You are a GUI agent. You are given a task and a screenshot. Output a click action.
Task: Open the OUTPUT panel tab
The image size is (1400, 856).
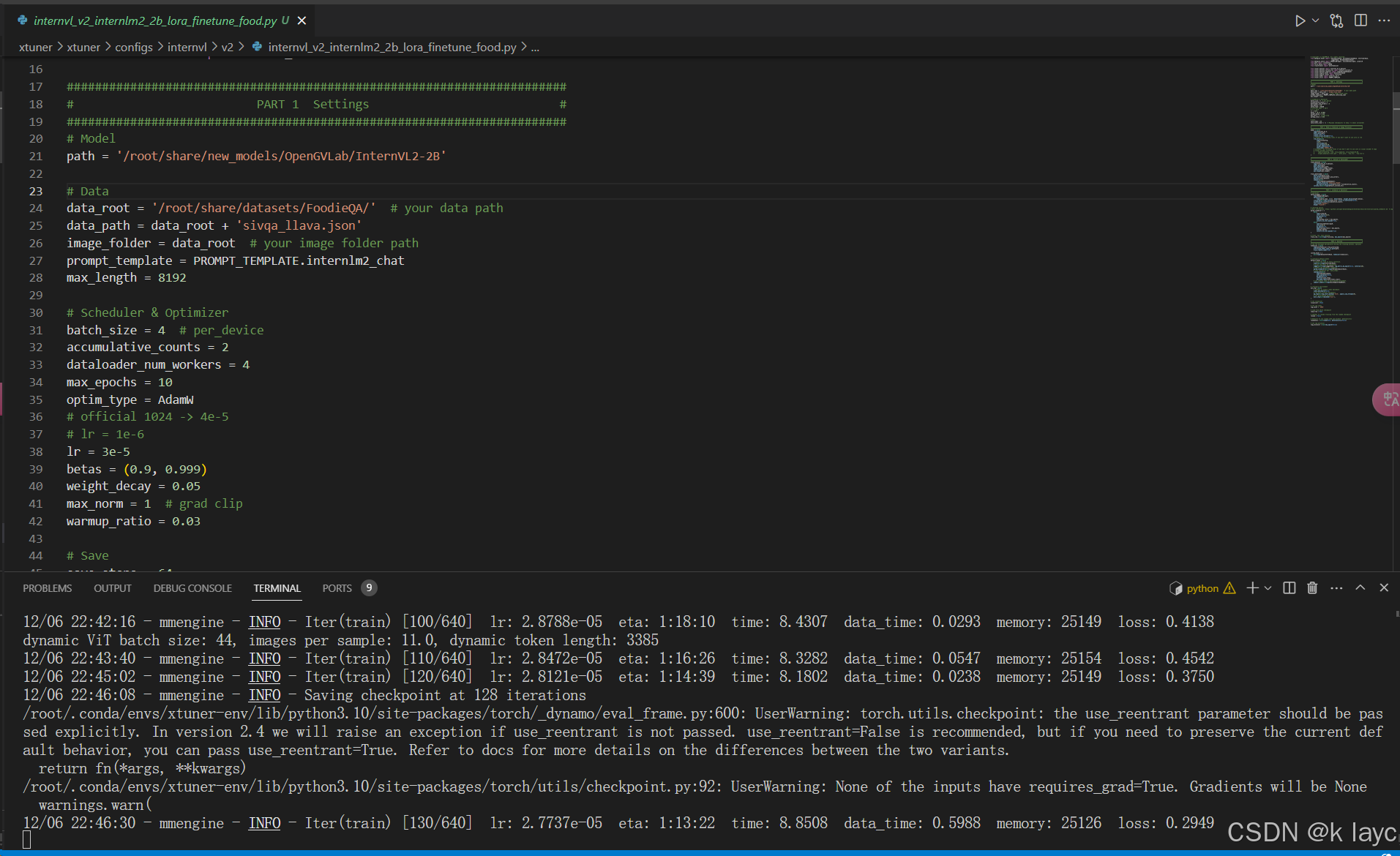[113, 588]
